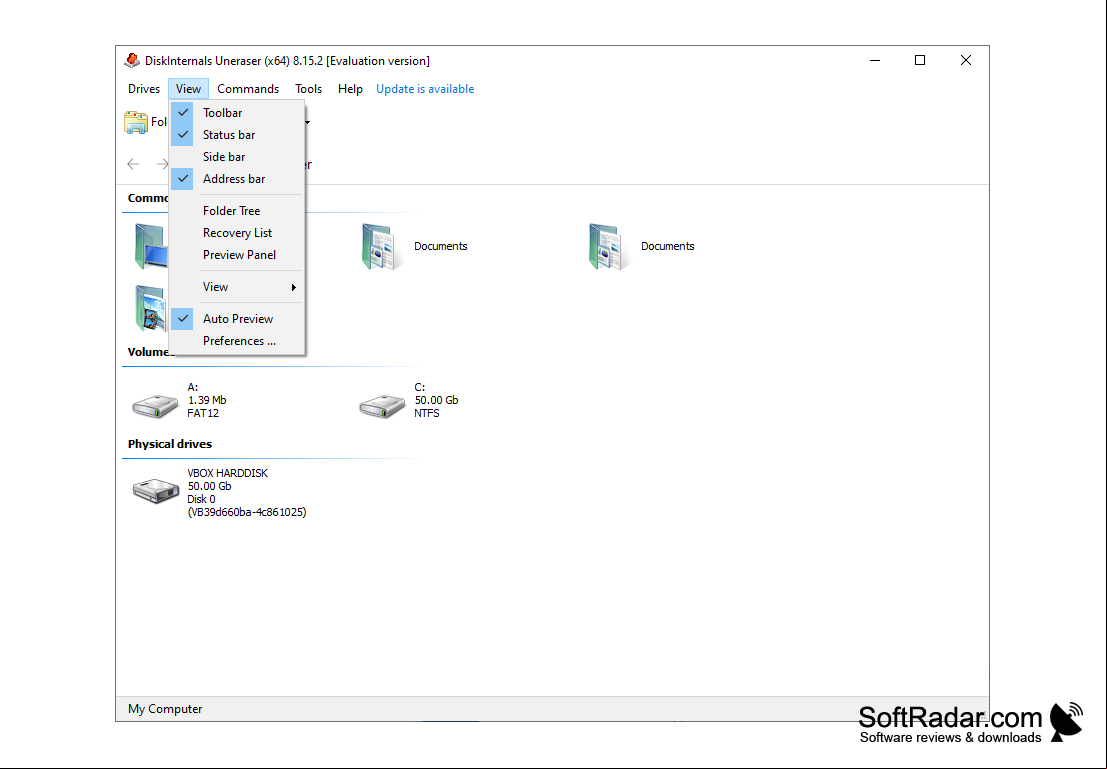Open the Drives menu
Viewport: 1107px width, 769px height.
[x=144, y=89]
